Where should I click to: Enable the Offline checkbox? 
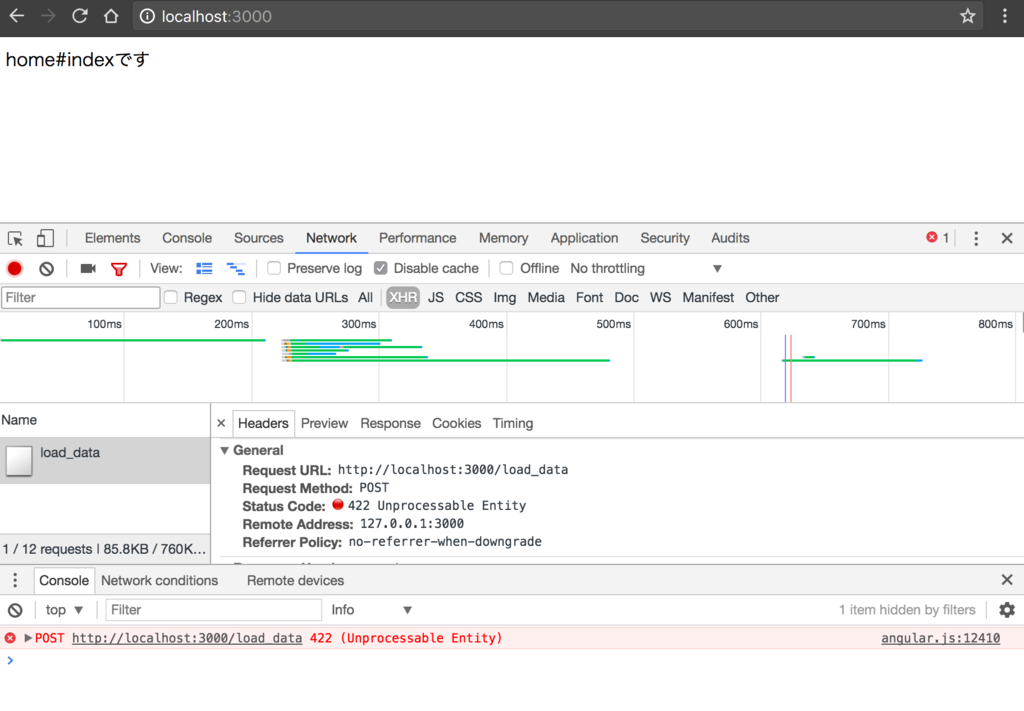coord(506,268)
